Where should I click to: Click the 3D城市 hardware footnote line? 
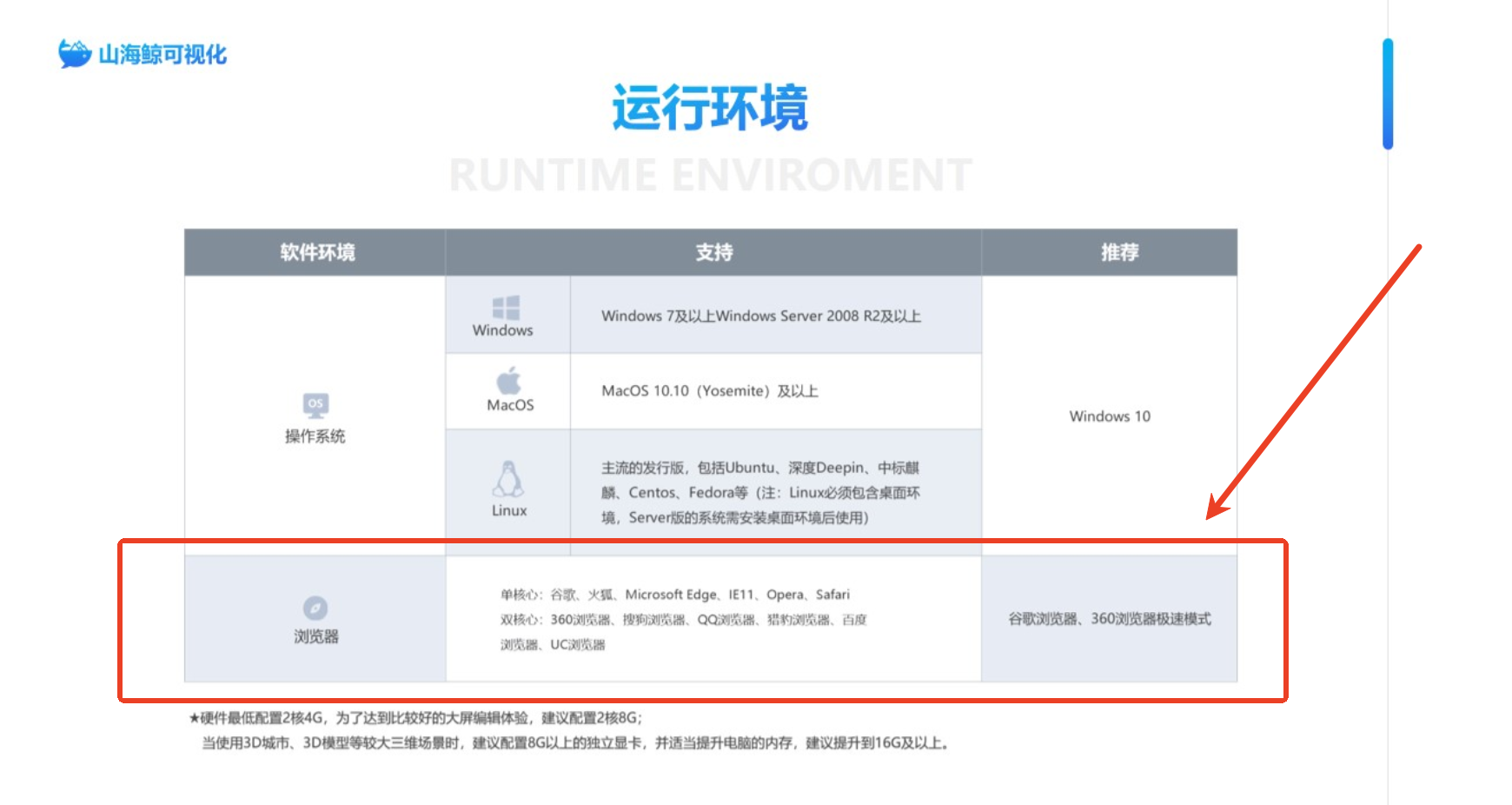point(577,743)
